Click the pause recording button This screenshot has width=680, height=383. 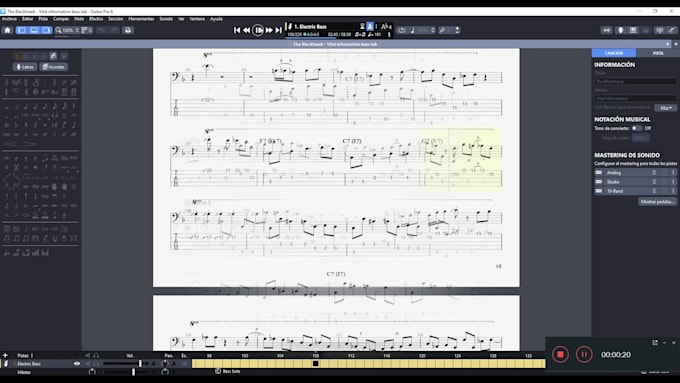pyautogui.click(x=584, y=354)
